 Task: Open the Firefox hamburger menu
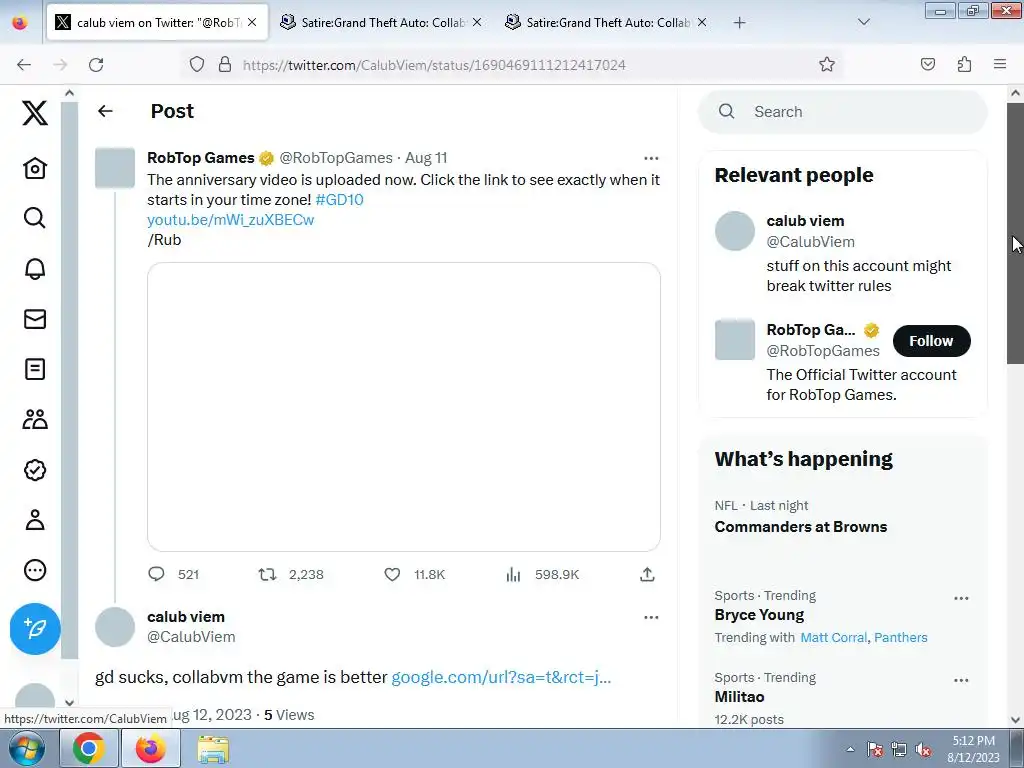click(x=1000, y=64)
